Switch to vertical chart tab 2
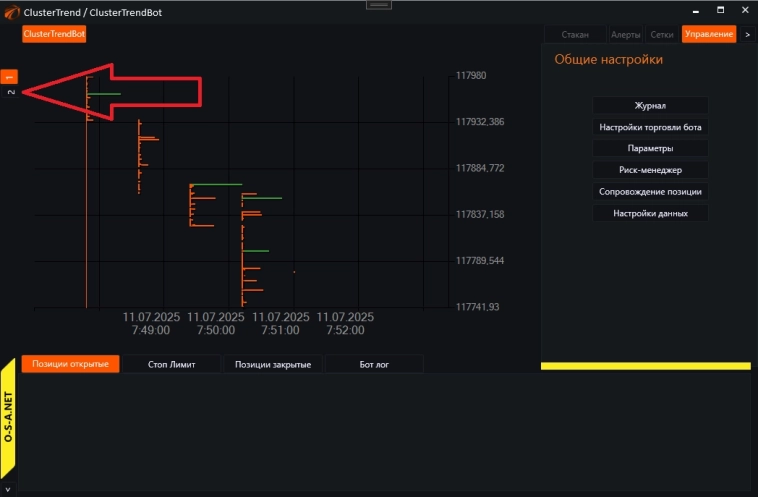 10,92
